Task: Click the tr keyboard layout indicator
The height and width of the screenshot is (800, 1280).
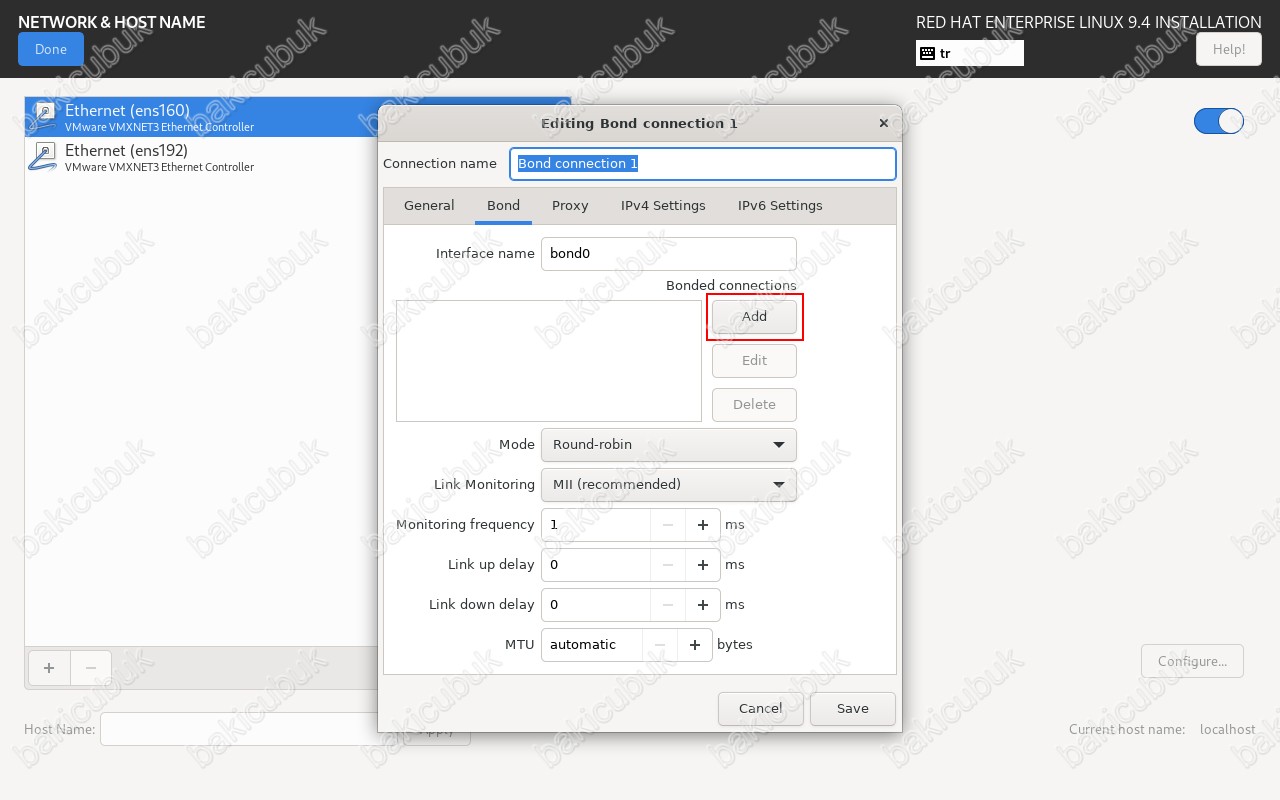Action: point(969,53)
